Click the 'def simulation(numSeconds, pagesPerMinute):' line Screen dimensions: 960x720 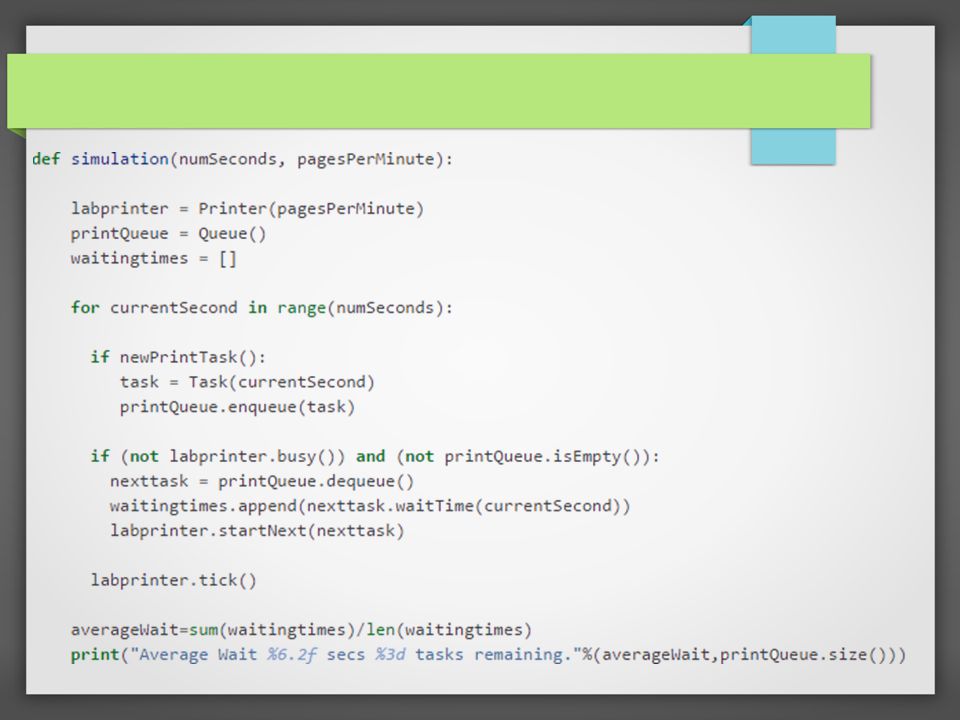pyautogui.click(x=242, y=159)
